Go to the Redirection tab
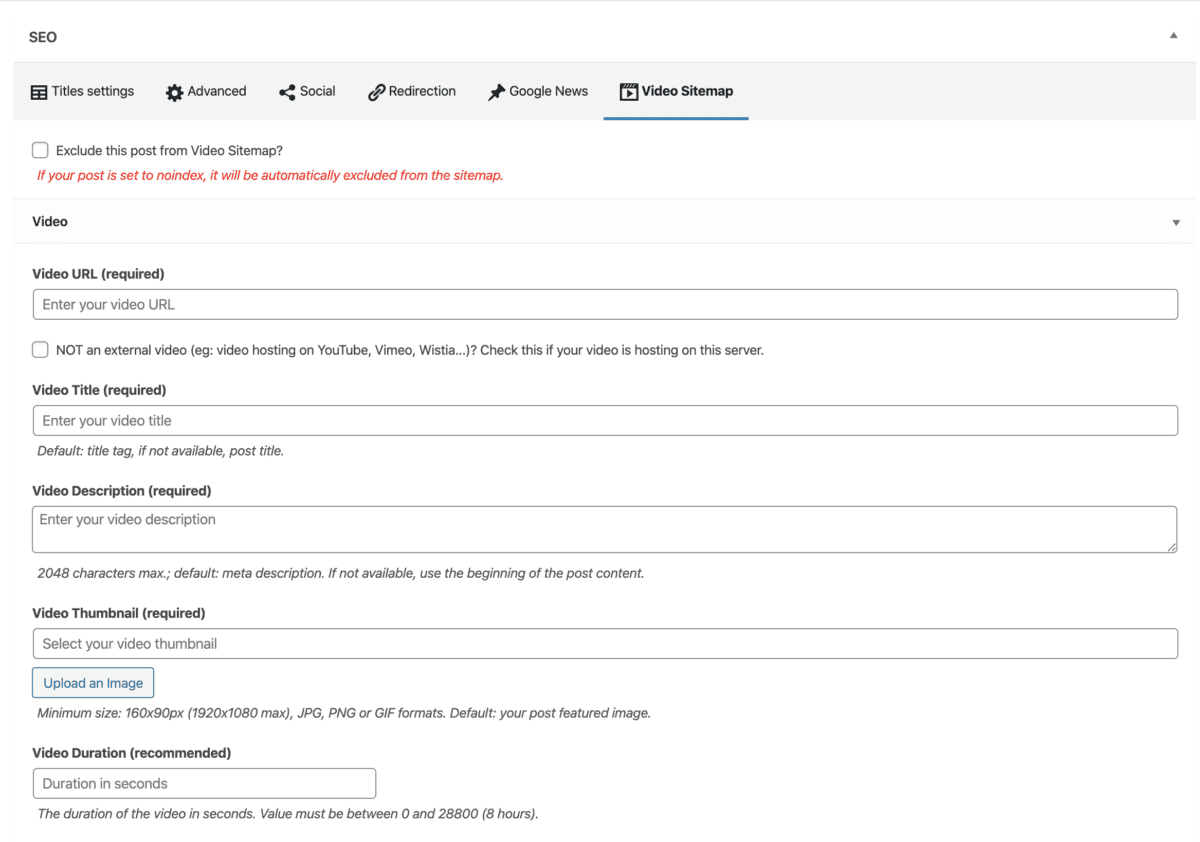The height and width of the screenshot is (842, 1200). [412, 91]
